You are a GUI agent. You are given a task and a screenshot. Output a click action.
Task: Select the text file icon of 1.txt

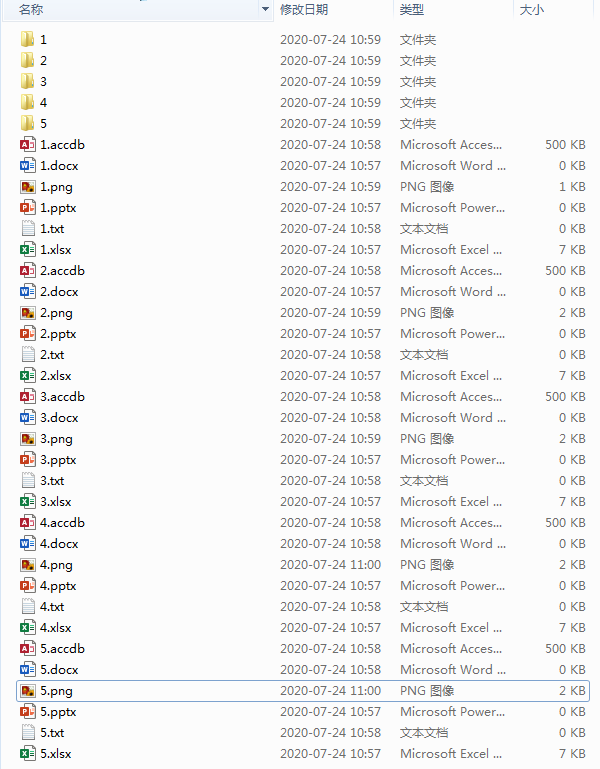point(28,229)
